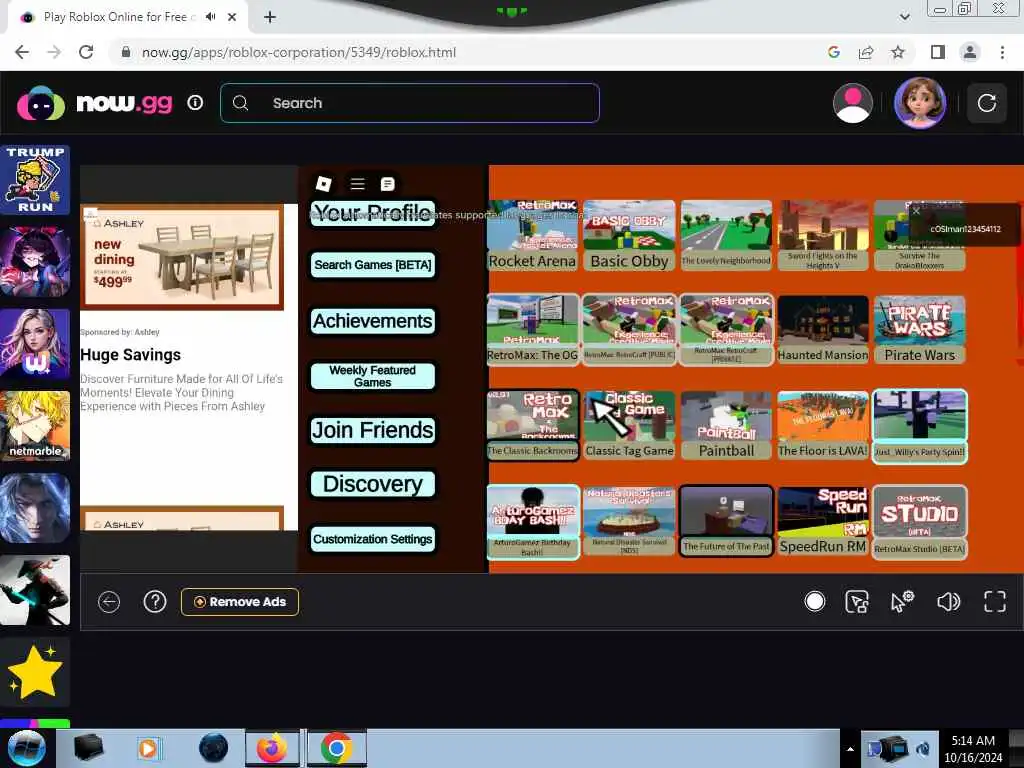This screenshot has height=768, width=1024.
Task: Click the now.gg logo
Action: [x=95, y=103]
